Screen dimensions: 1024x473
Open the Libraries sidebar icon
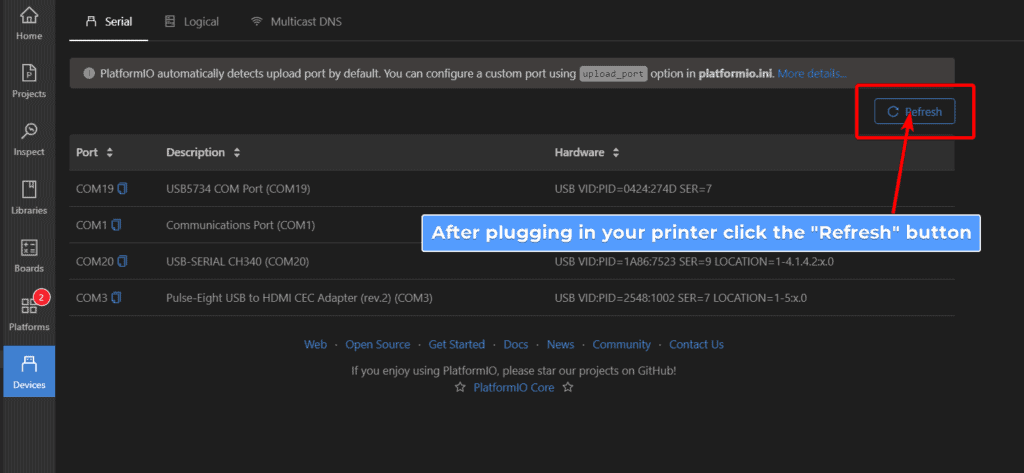point(29,197)
